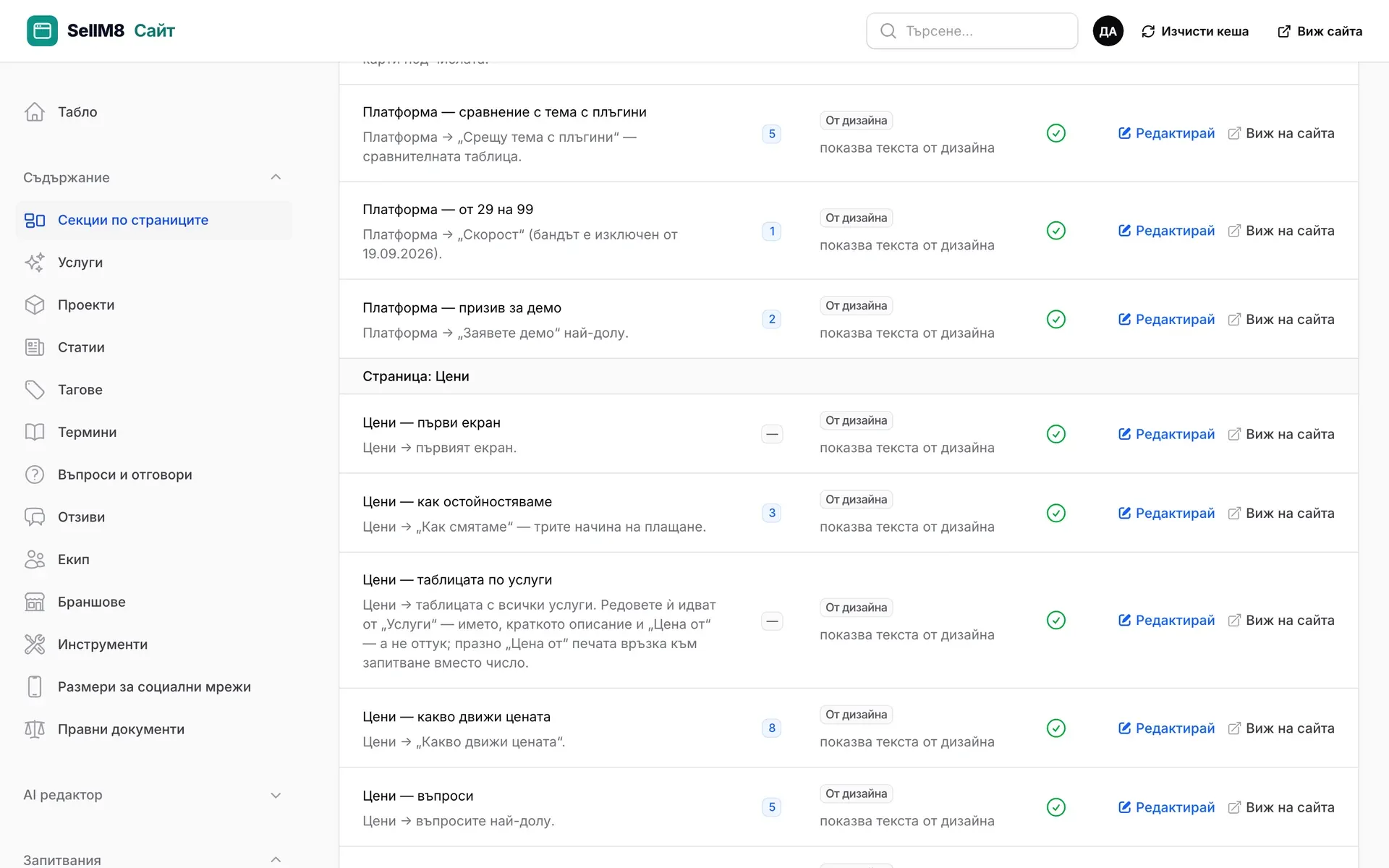Click the Тагове tag icon
1389x868 pixels.
pos(35,390)
